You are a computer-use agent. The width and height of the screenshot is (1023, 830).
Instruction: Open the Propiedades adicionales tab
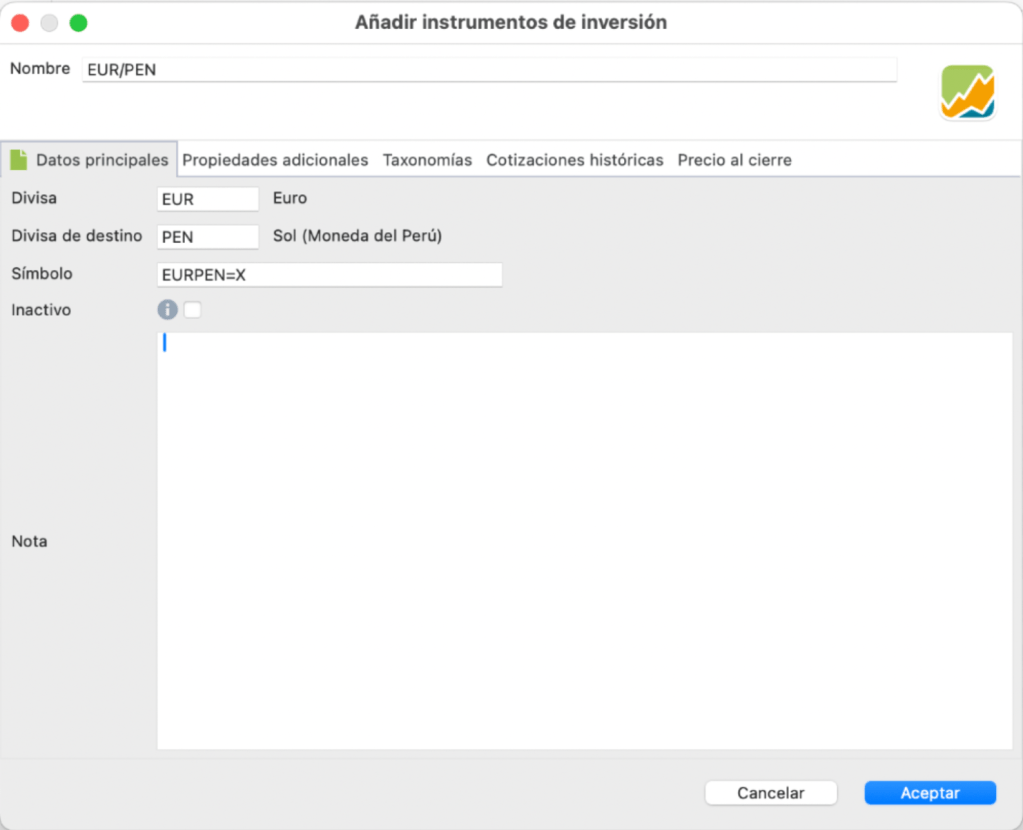coord(275,160)
